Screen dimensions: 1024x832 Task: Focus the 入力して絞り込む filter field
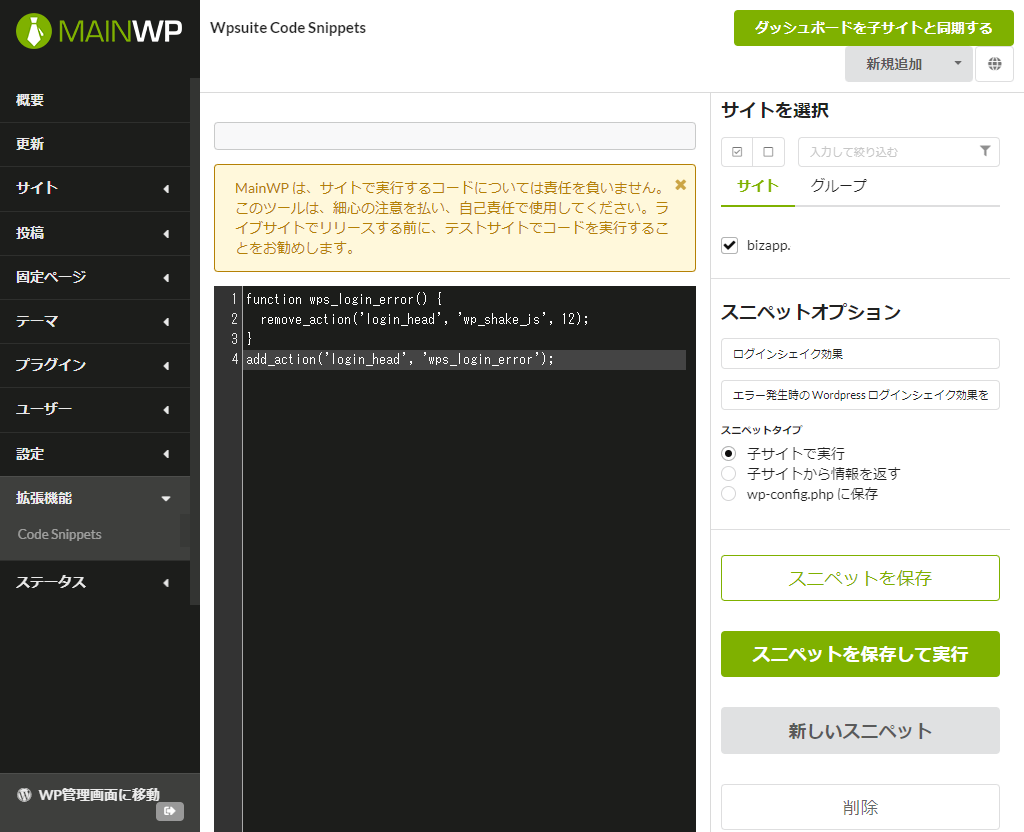tap(899, 152)
